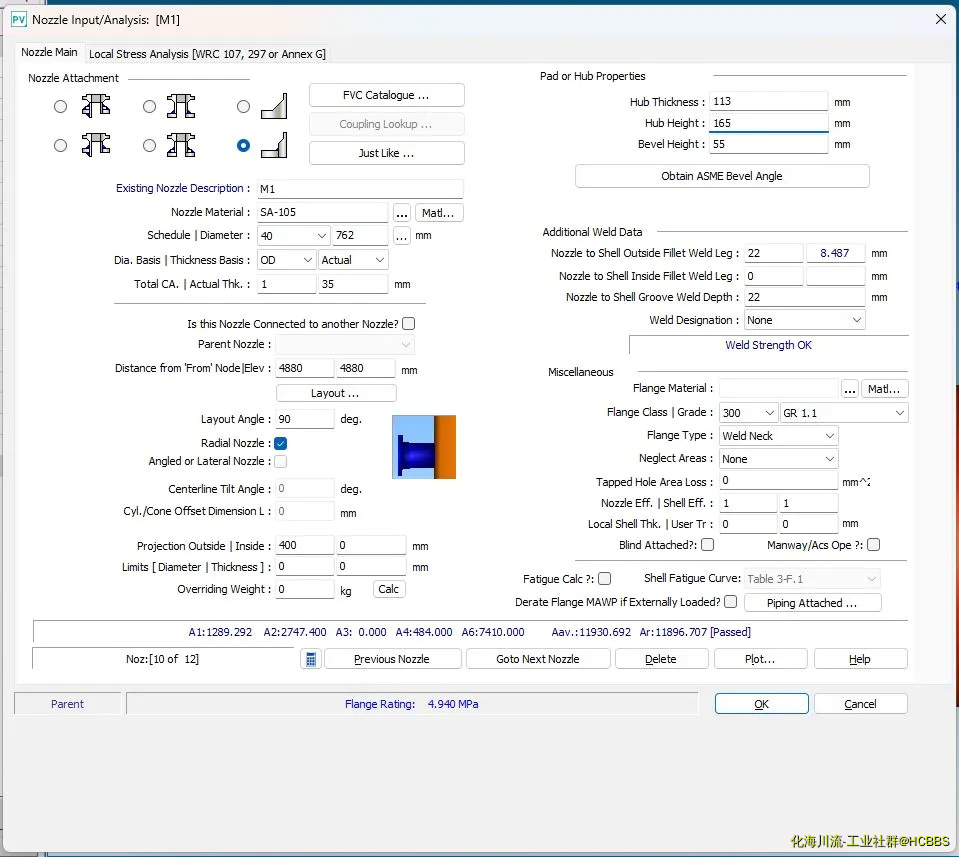Open Flange Class dropdown showing 300

tap(748, 413)
